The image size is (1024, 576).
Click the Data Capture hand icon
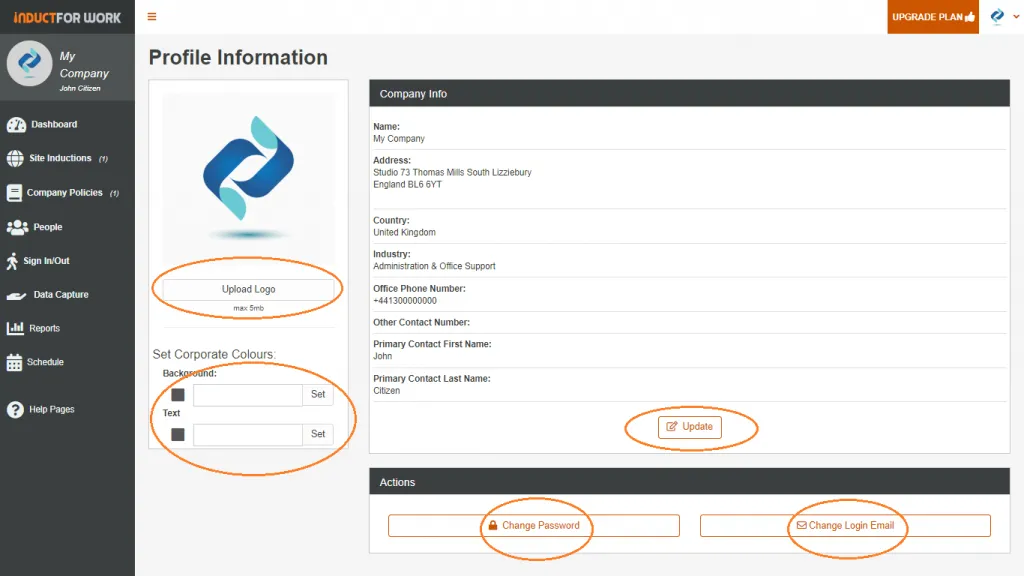click(16, 295)
